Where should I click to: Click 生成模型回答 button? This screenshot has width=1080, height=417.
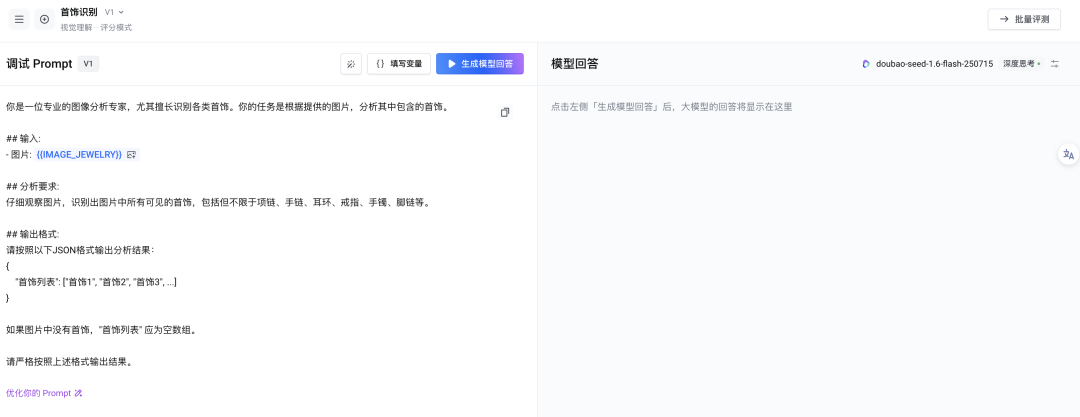pyautogui.click(x=479, y=64)
